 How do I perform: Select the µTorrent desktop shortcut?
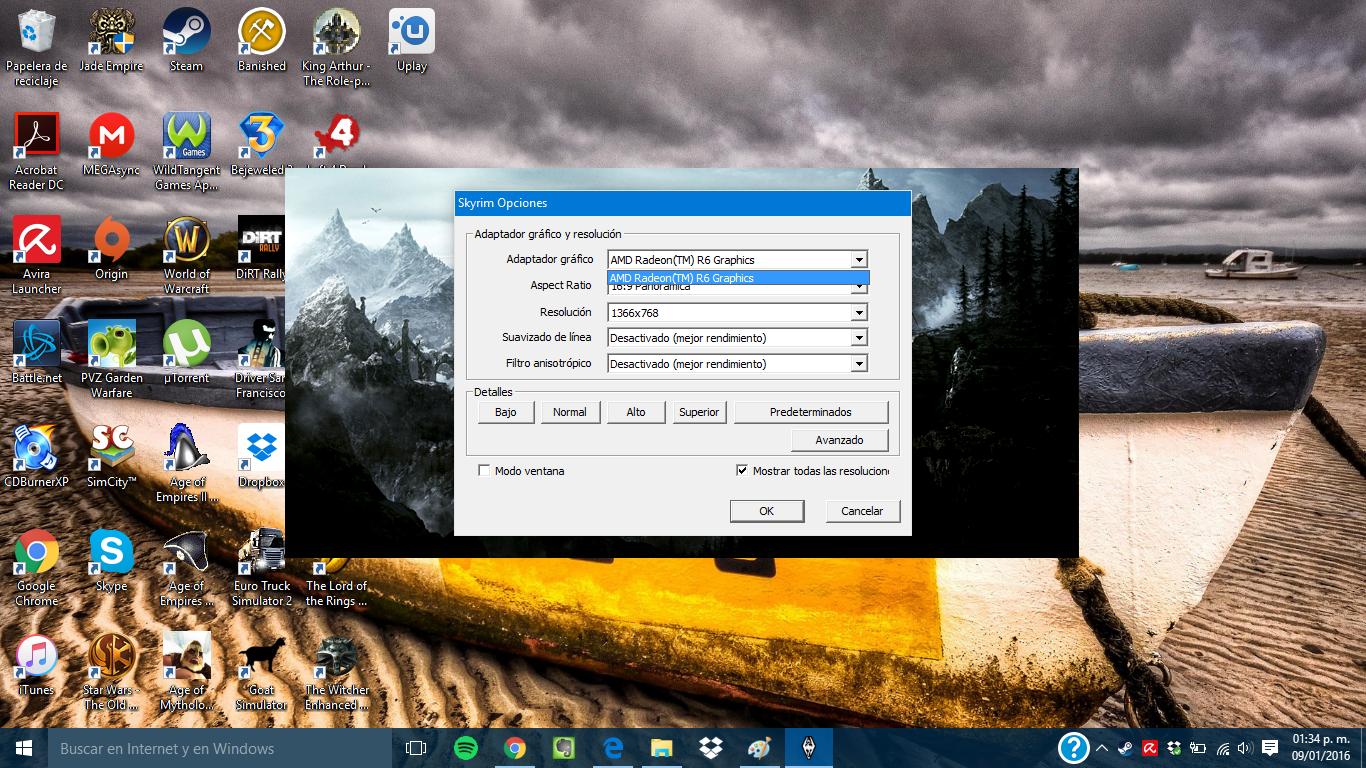(186, 352)
